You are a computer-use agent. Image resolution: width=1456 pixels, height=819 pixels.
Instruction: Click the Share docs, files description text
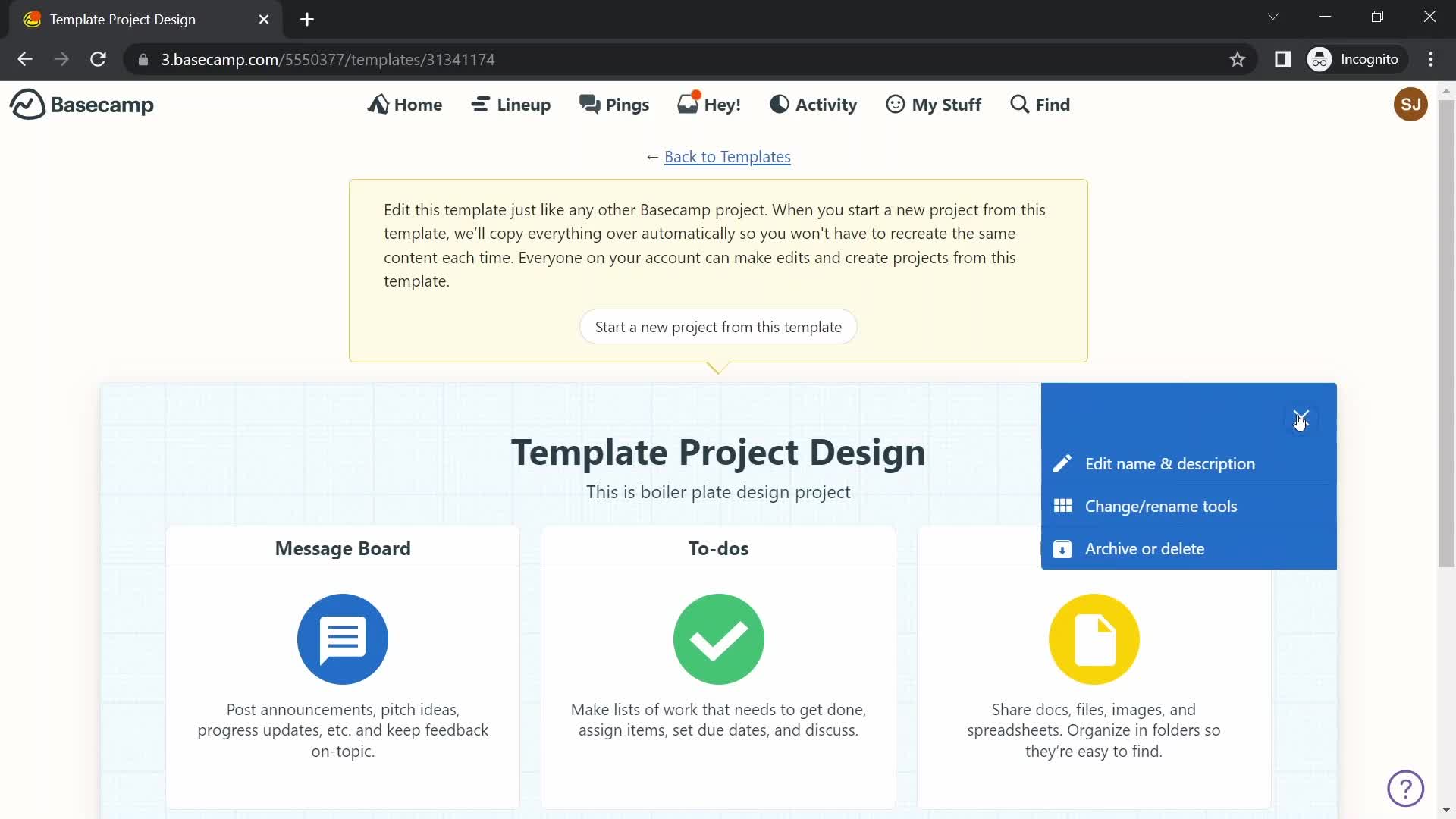1094,730
